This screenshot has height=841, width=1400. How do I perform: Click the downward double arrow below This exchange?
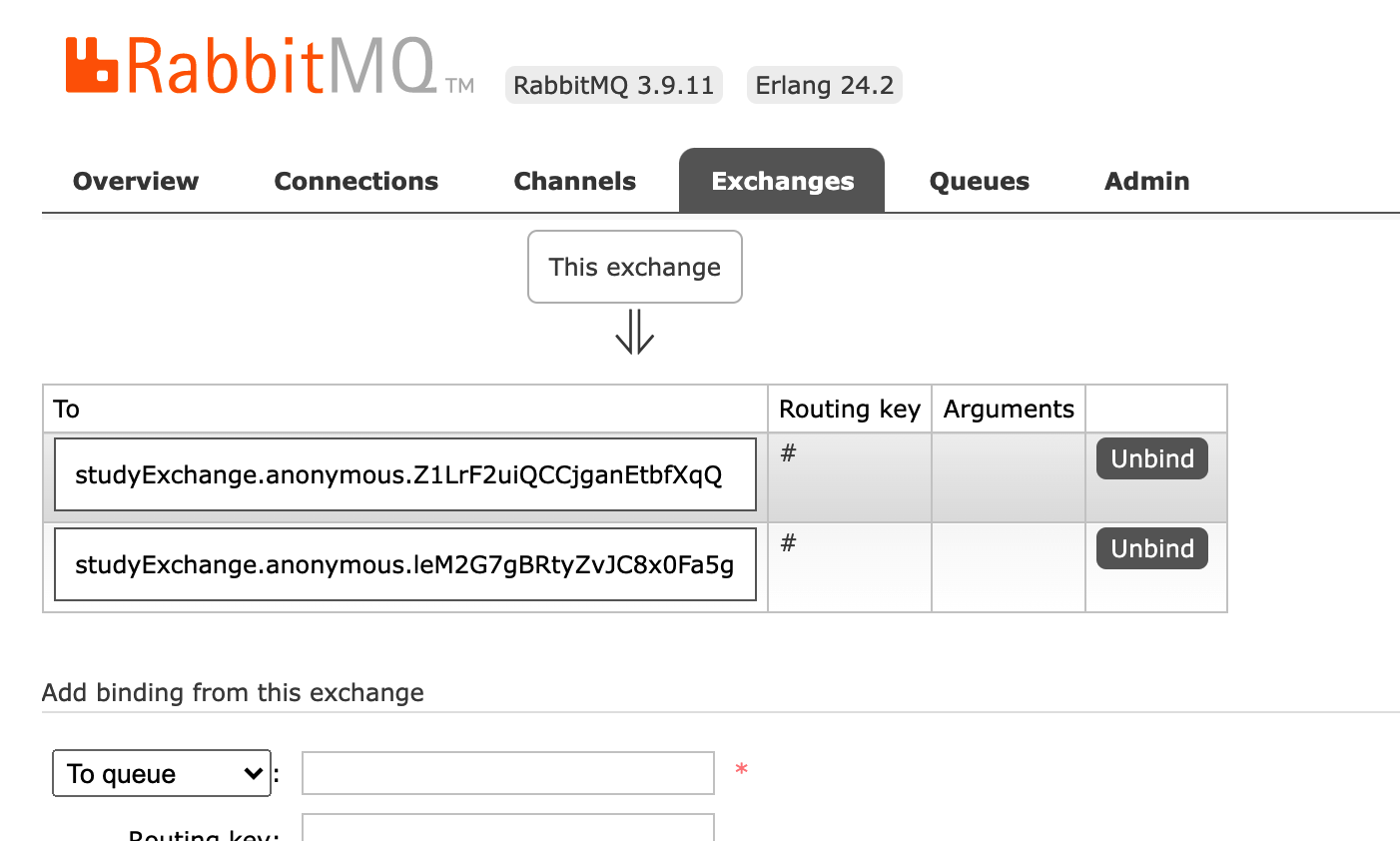click(x=634, y=332)
